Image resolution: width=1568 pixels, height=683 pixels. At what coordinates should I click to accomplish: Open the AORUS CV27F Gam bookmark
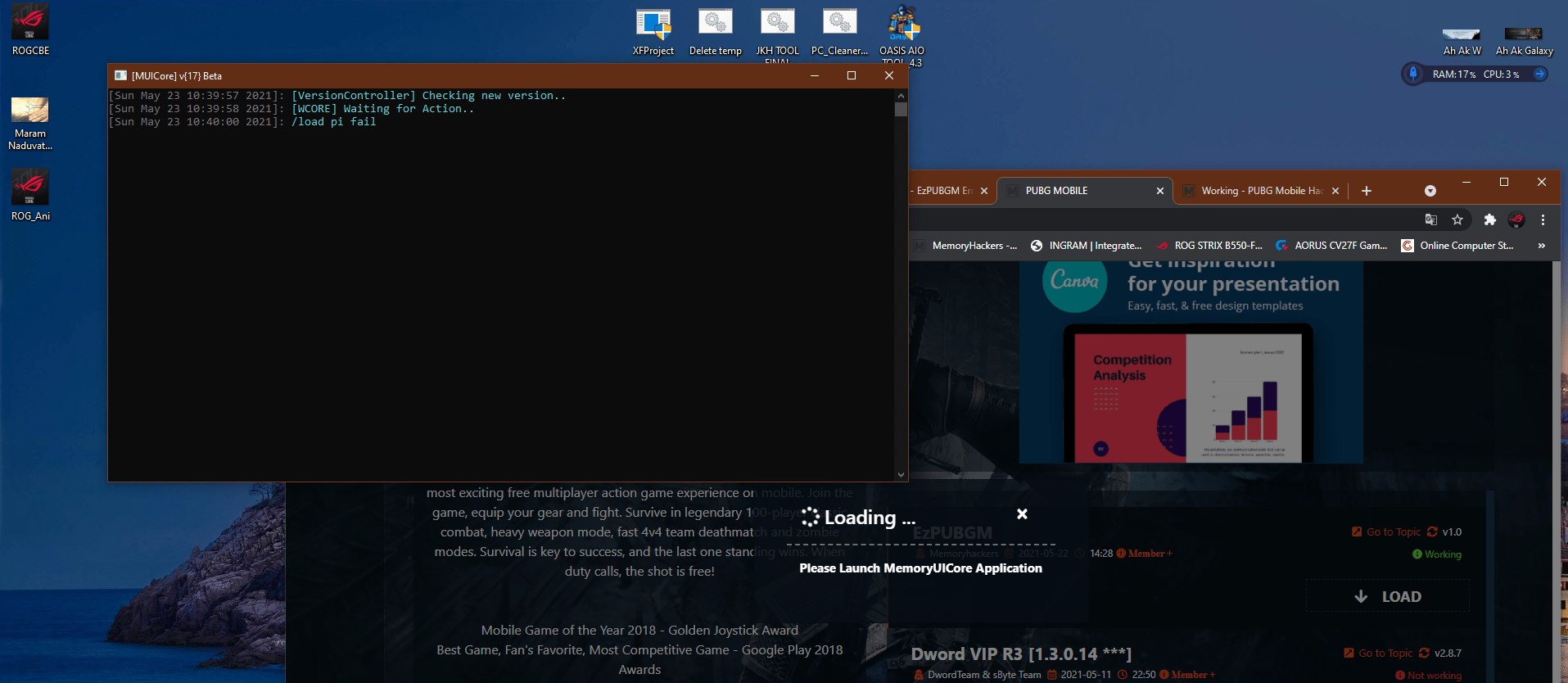click(1331, 246)
